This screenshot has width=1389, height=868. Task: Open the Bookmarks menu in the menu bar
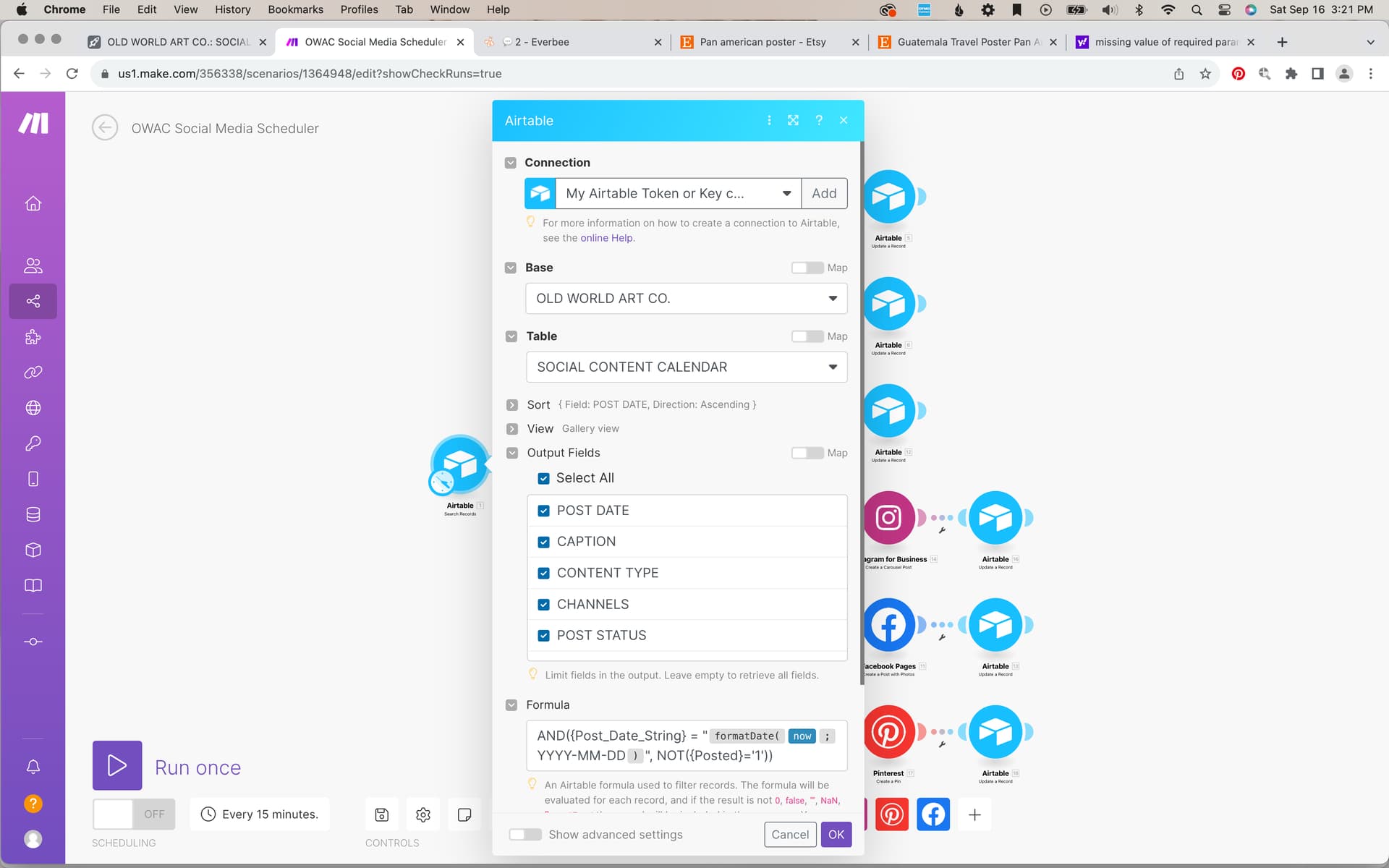(x=295, y=9)
